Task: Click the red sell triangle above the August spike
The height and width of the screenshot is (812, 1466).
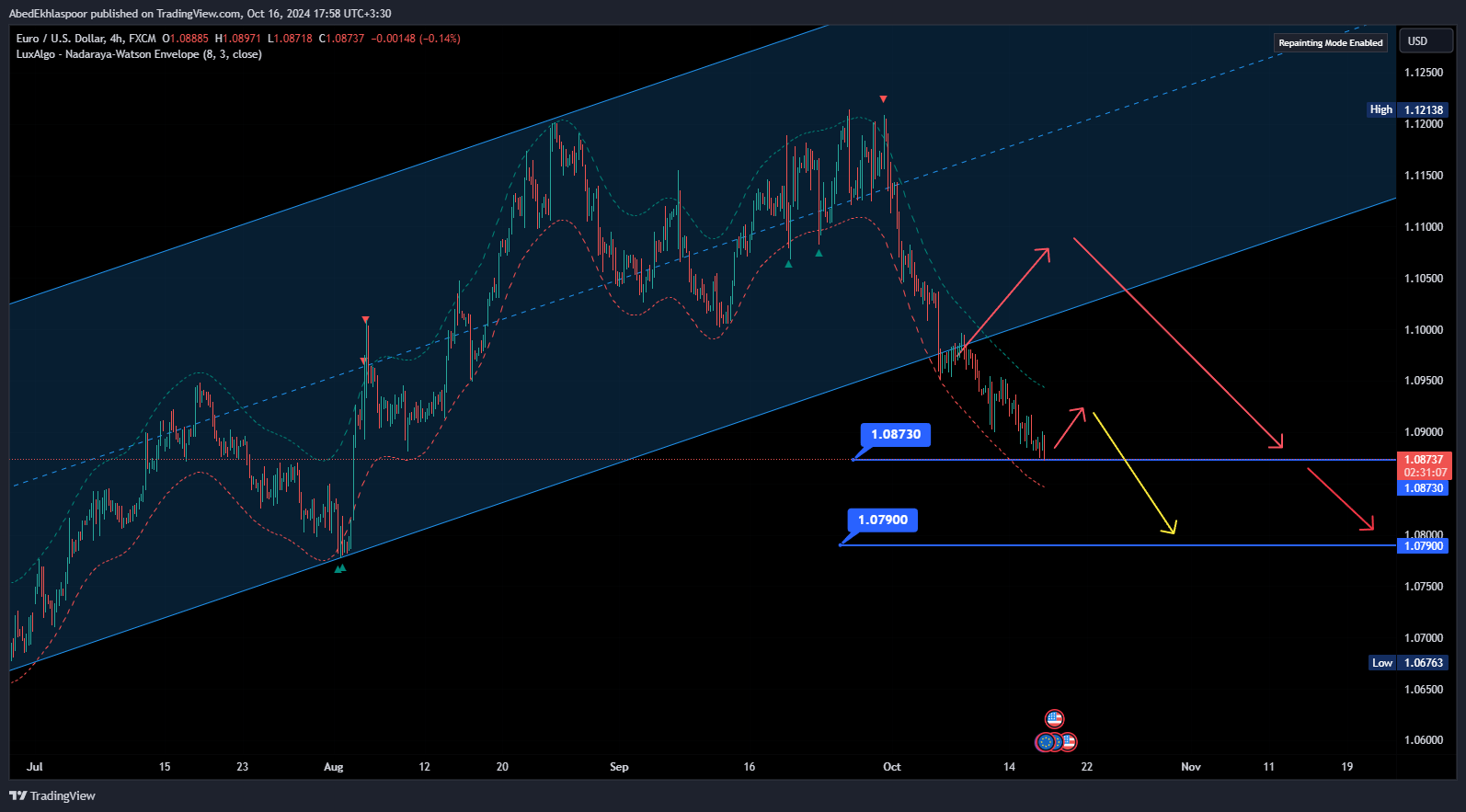Action: point(366,319)
